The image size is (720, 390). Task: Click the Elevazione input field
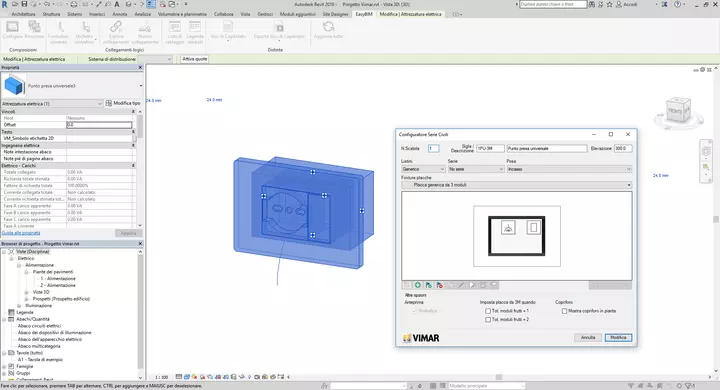623,148
